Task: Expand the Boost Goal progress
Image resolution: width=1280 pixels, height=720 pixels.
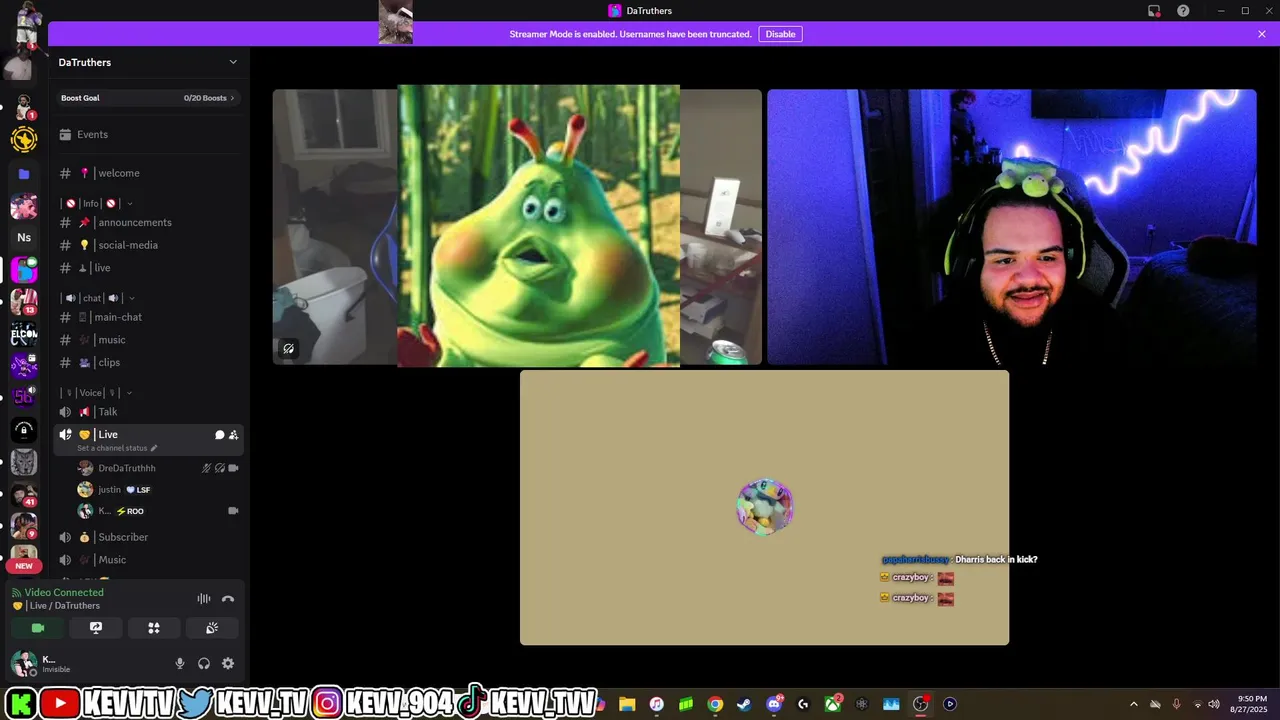Action: point(148,98)
